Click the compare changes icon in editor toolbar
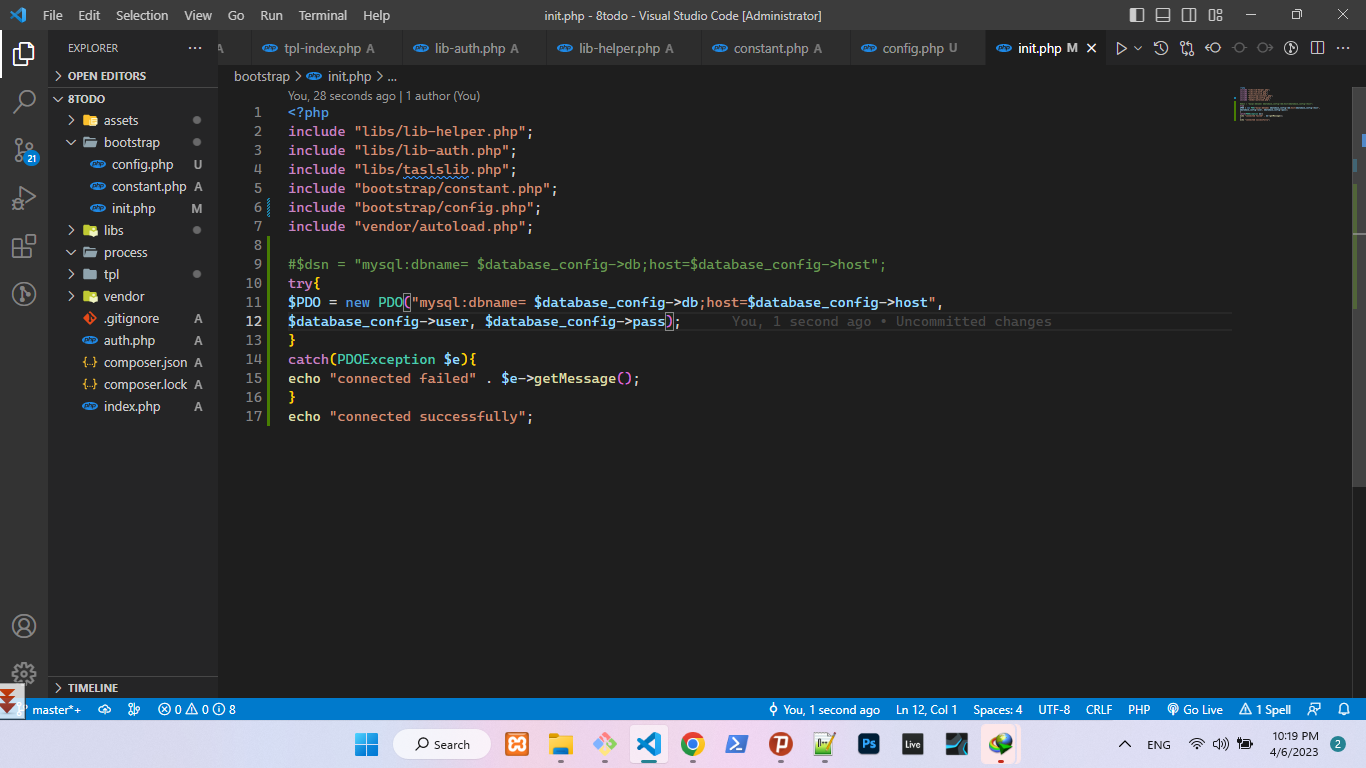 pos(1187,48)
